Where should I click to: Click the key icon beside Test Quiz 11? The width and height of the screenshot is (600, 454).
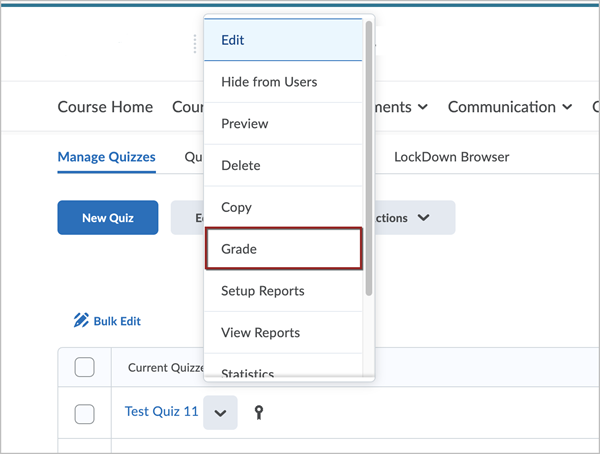[259, 413]
